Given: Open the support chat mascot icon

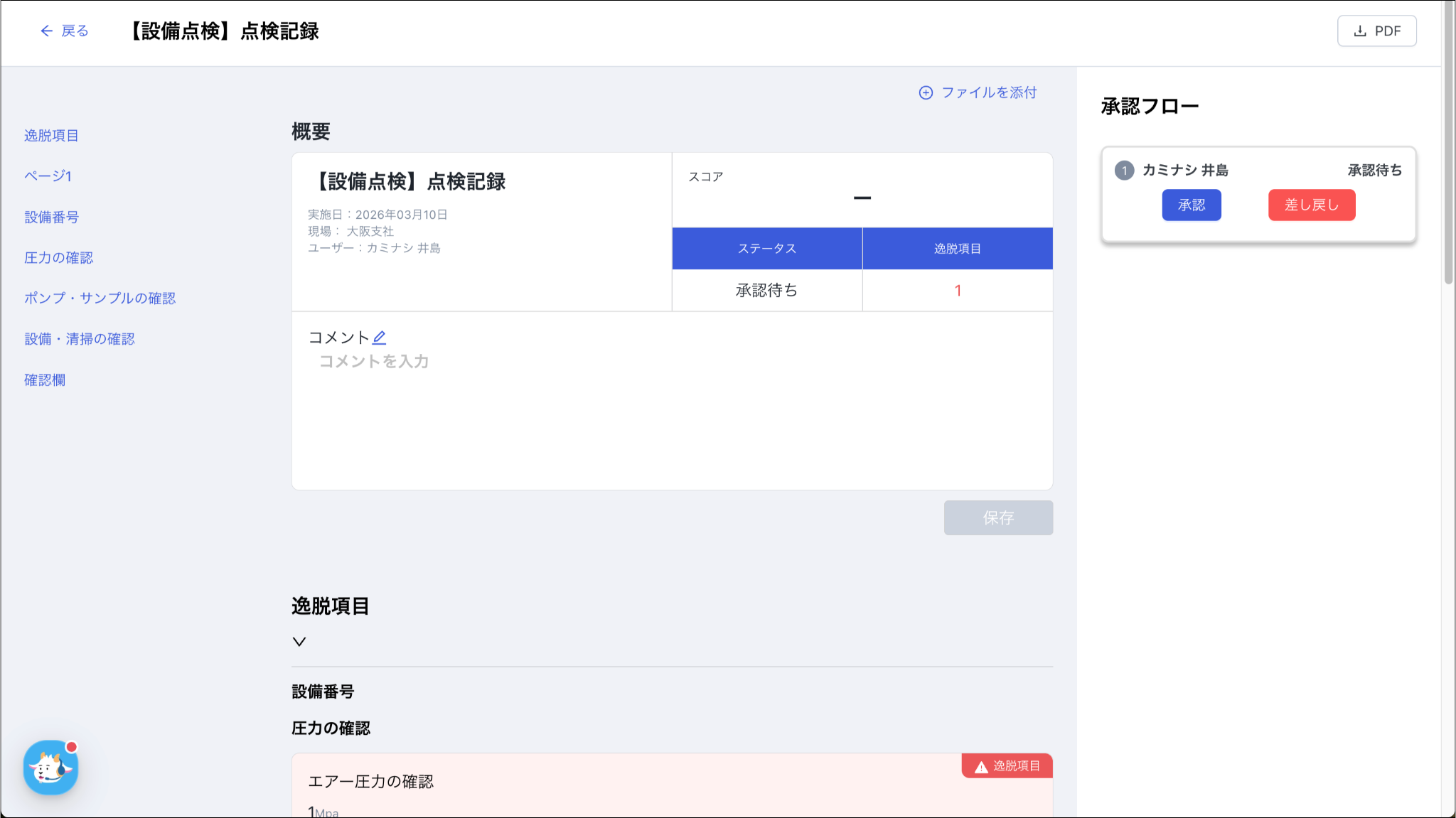Looking at the screenshot, I should pyautogui.click(x=50, y=768).
